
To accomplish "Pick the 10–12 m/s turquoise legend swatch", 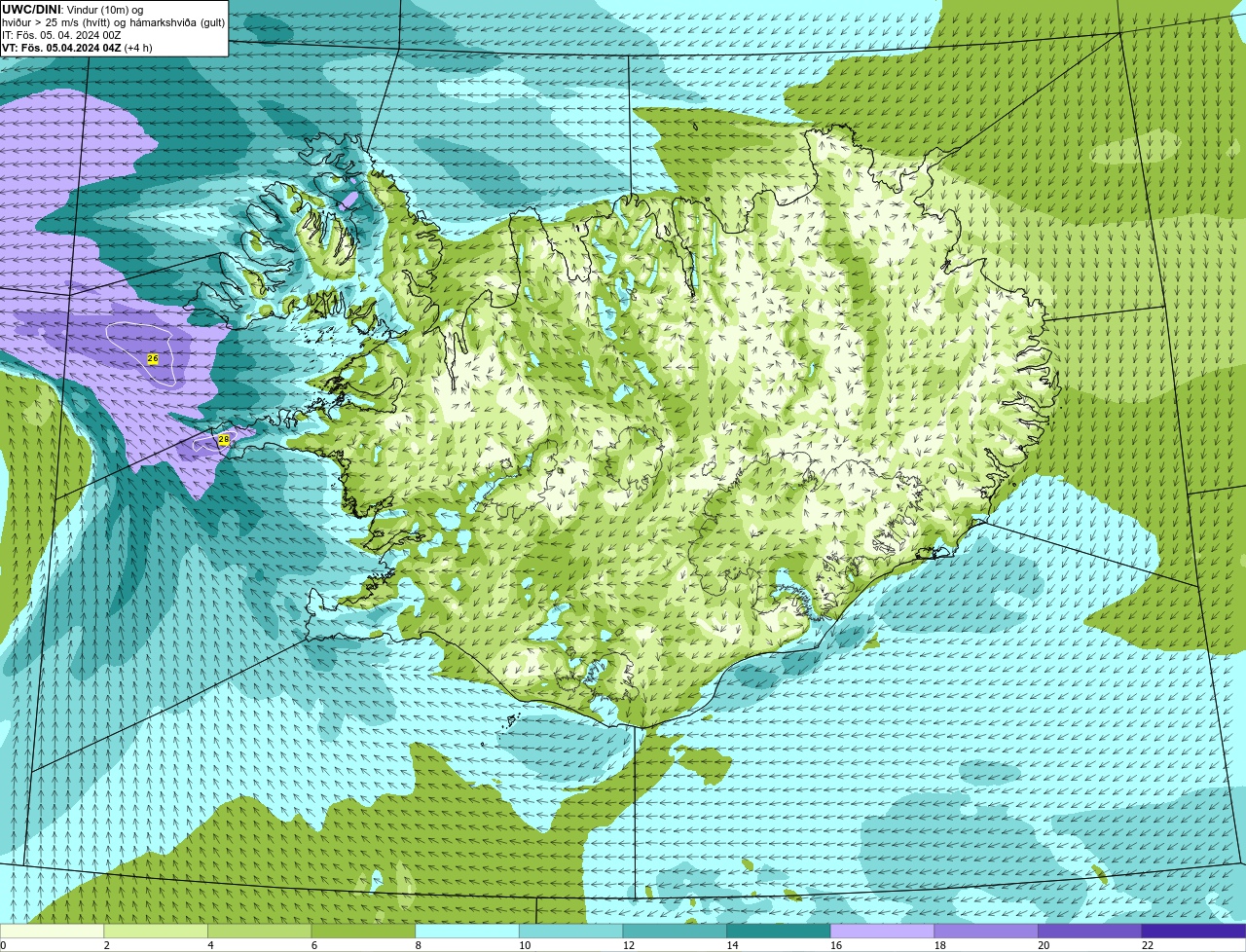I will (x=570, y=931).
